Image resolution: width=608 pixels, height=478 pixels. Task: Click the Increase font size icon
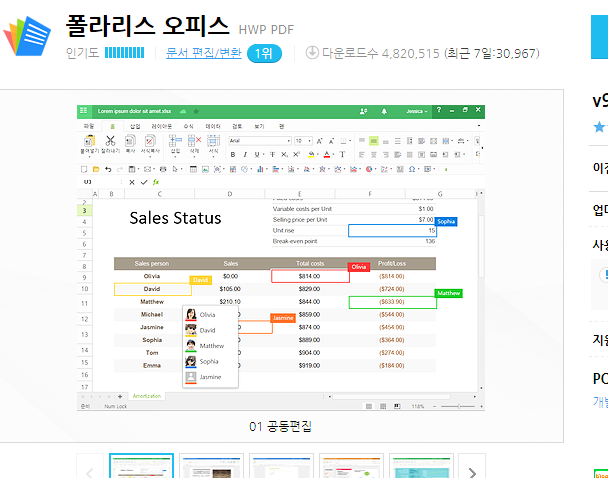coord(320,141)
